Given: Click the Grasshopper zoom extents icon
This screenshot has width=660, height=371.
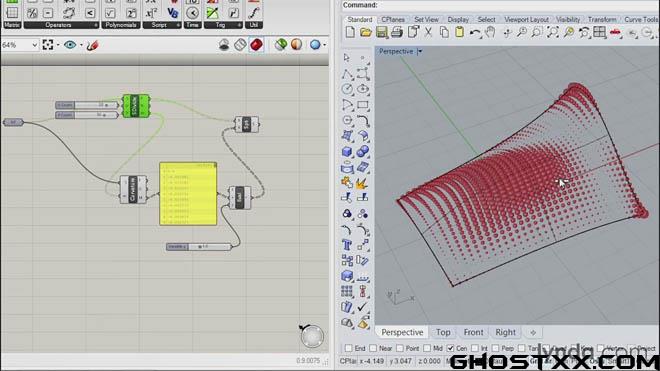Looking at the screenshot, I should pyautogui.click(x=48, y=45).
